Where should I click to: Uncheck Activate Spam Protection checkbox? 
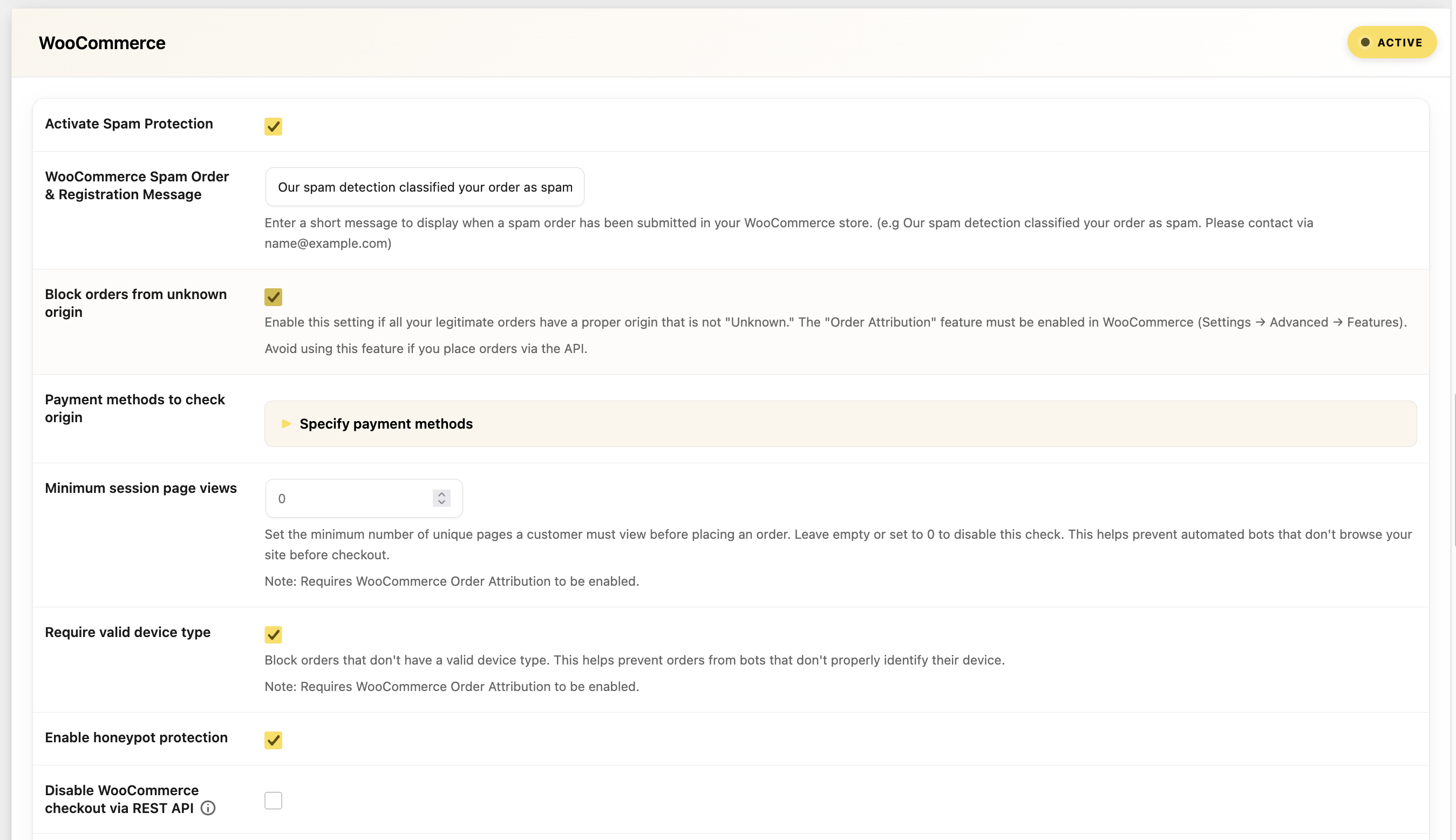(x=273, y=126)
